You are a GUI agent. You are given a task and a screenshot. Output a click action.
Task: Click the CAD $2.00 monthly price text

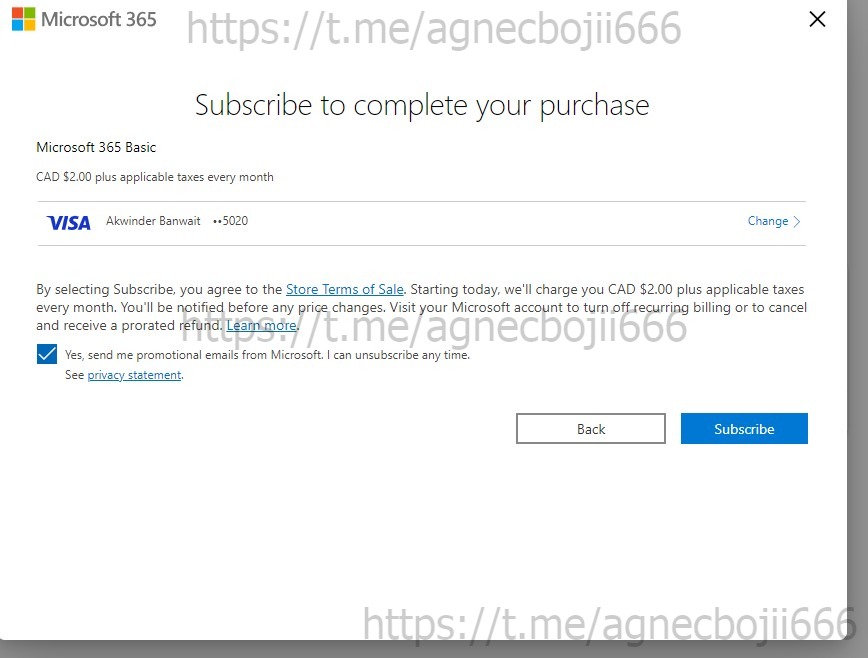154,177
